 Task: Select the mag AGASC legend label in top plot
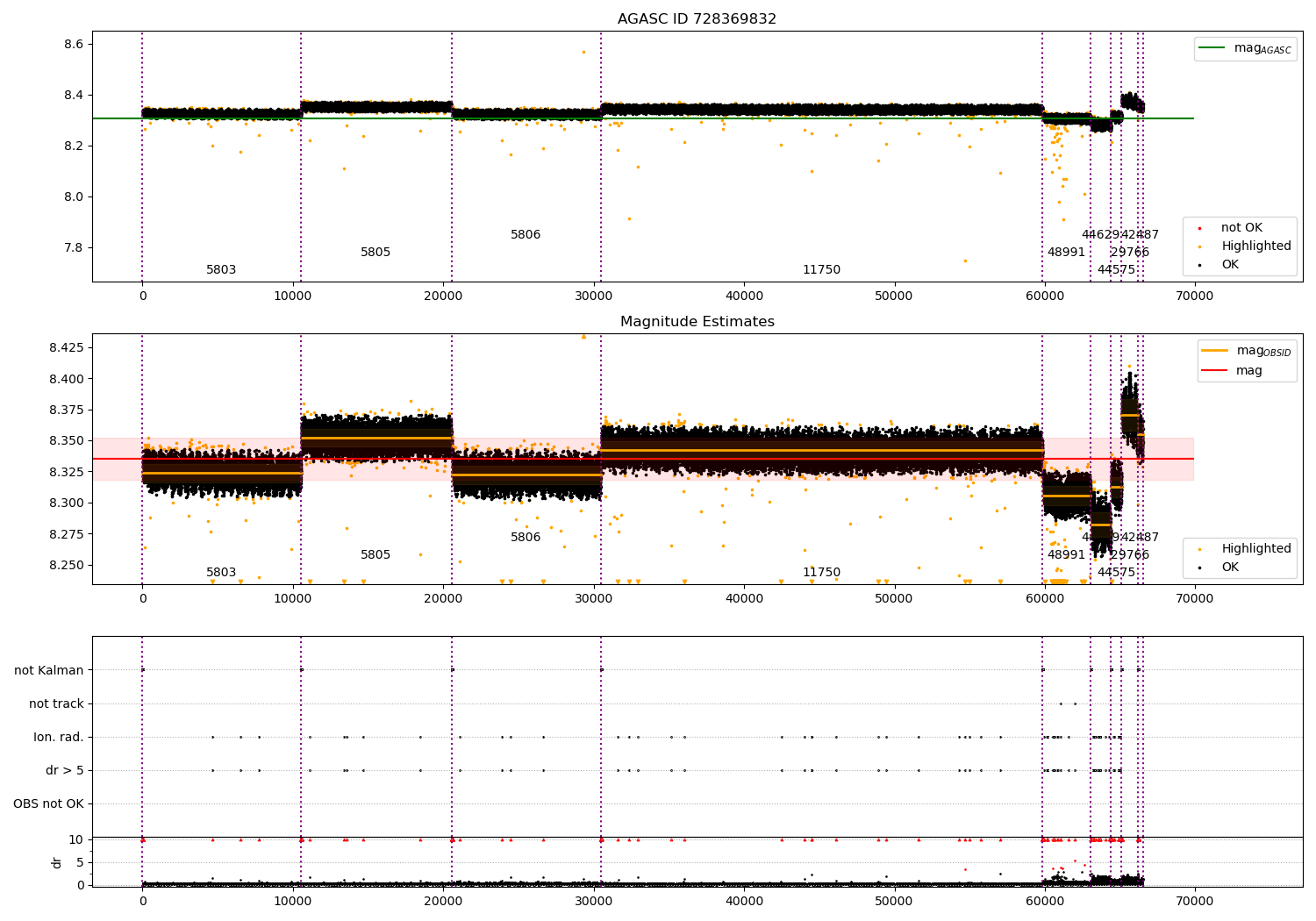click(x=1262, y=49)
